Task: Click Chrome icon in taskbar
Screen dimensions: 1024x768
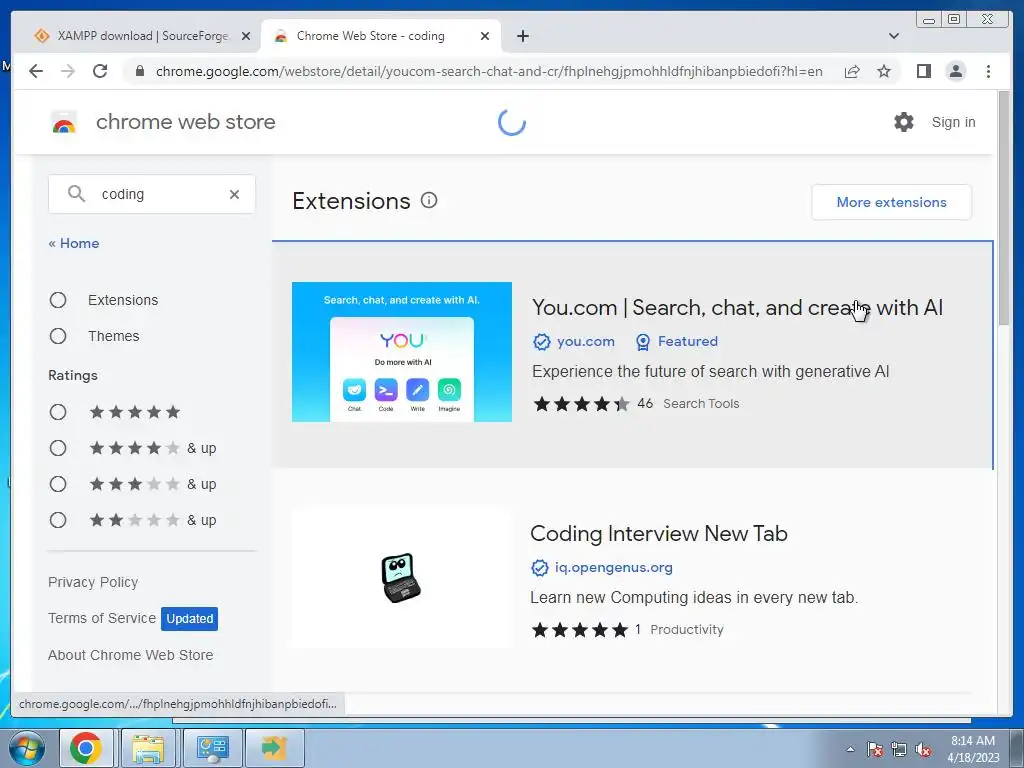Action: [x=86, y=748]
